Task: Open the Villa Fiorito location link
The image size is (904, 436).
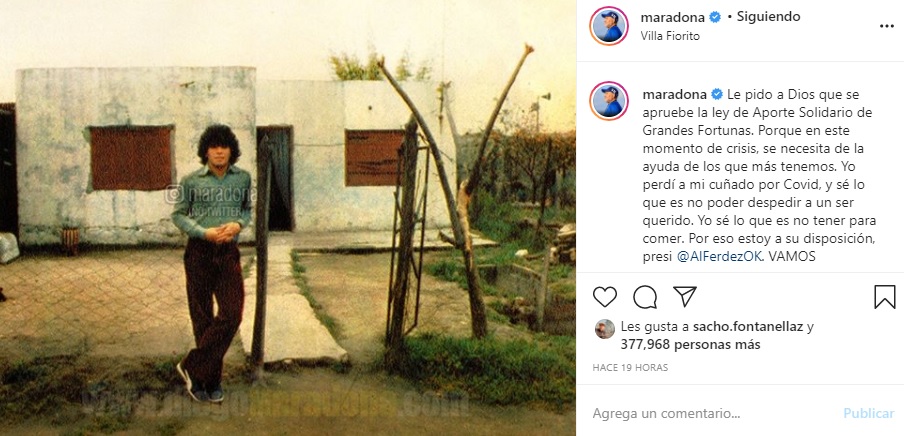Action: tap(670, 36)
